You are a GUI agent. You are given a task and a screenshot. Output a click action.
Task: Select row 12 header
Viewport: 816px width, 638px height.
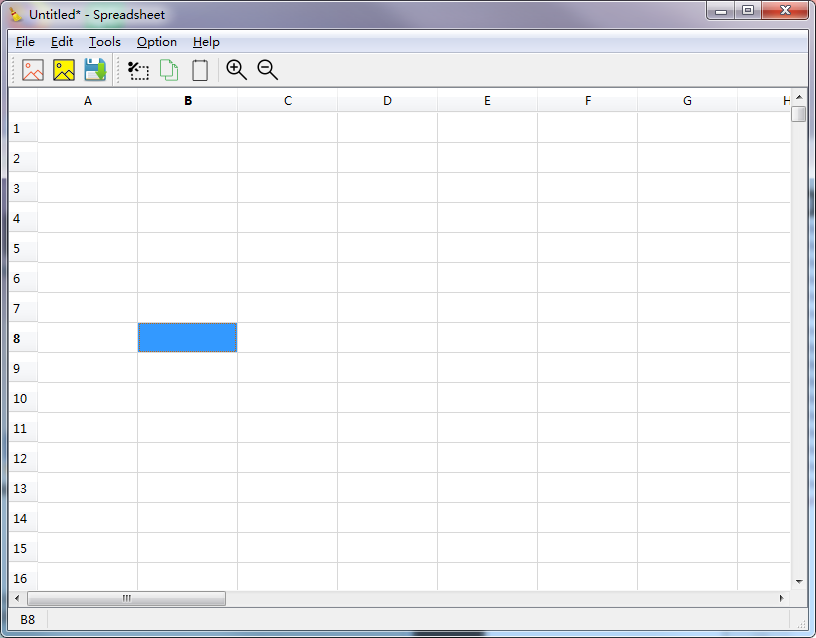pyautogui.click(x=23, y=458)
